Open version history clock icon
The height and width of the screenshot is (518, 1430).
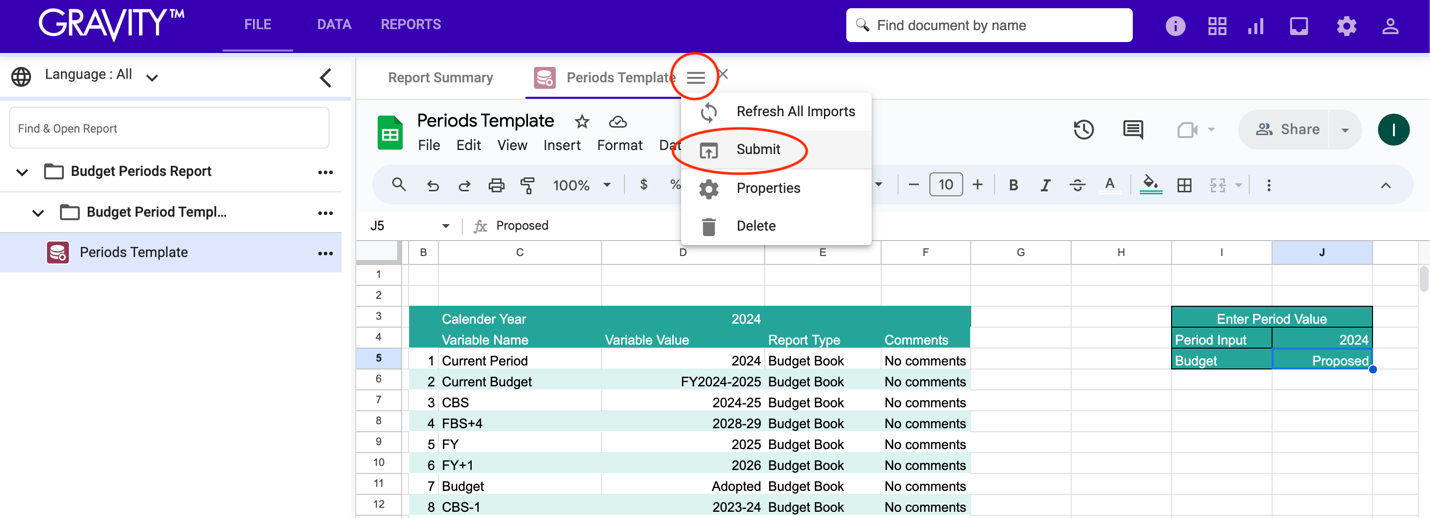coord(1084,129)
